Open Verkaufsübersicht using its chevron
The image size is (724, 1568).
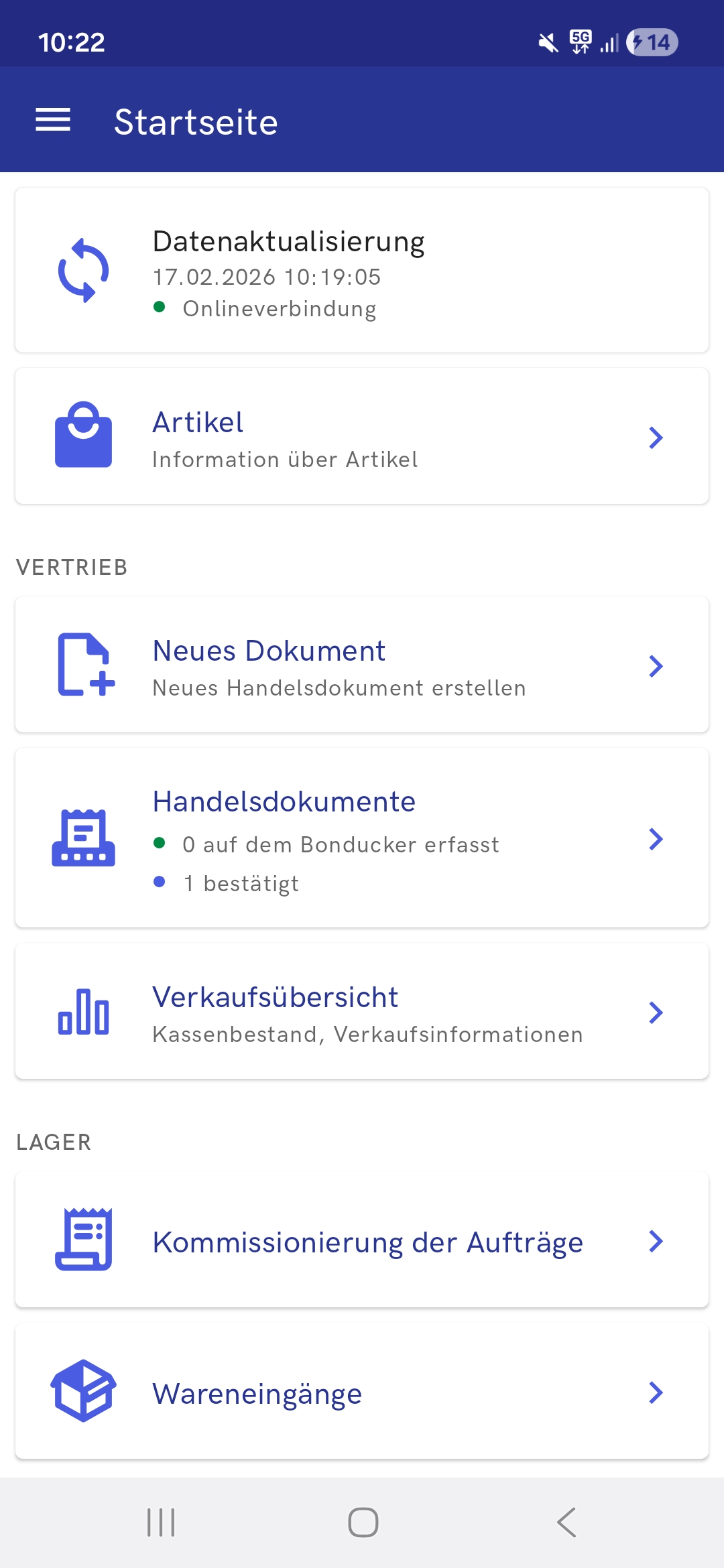click(x=656, y=1012)
